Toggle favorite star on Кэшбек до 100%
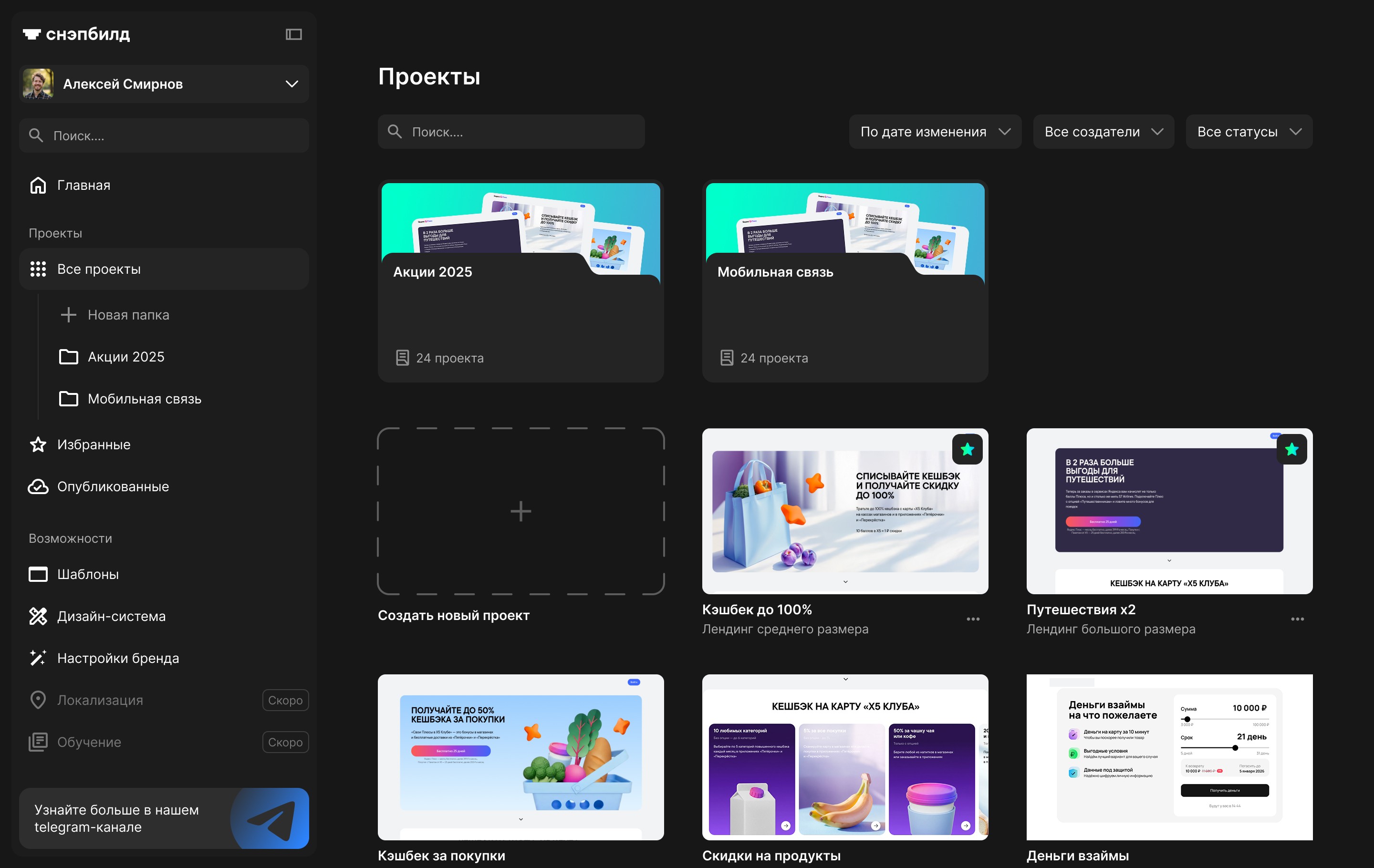The image size is (1374, 868). [967, 449]
